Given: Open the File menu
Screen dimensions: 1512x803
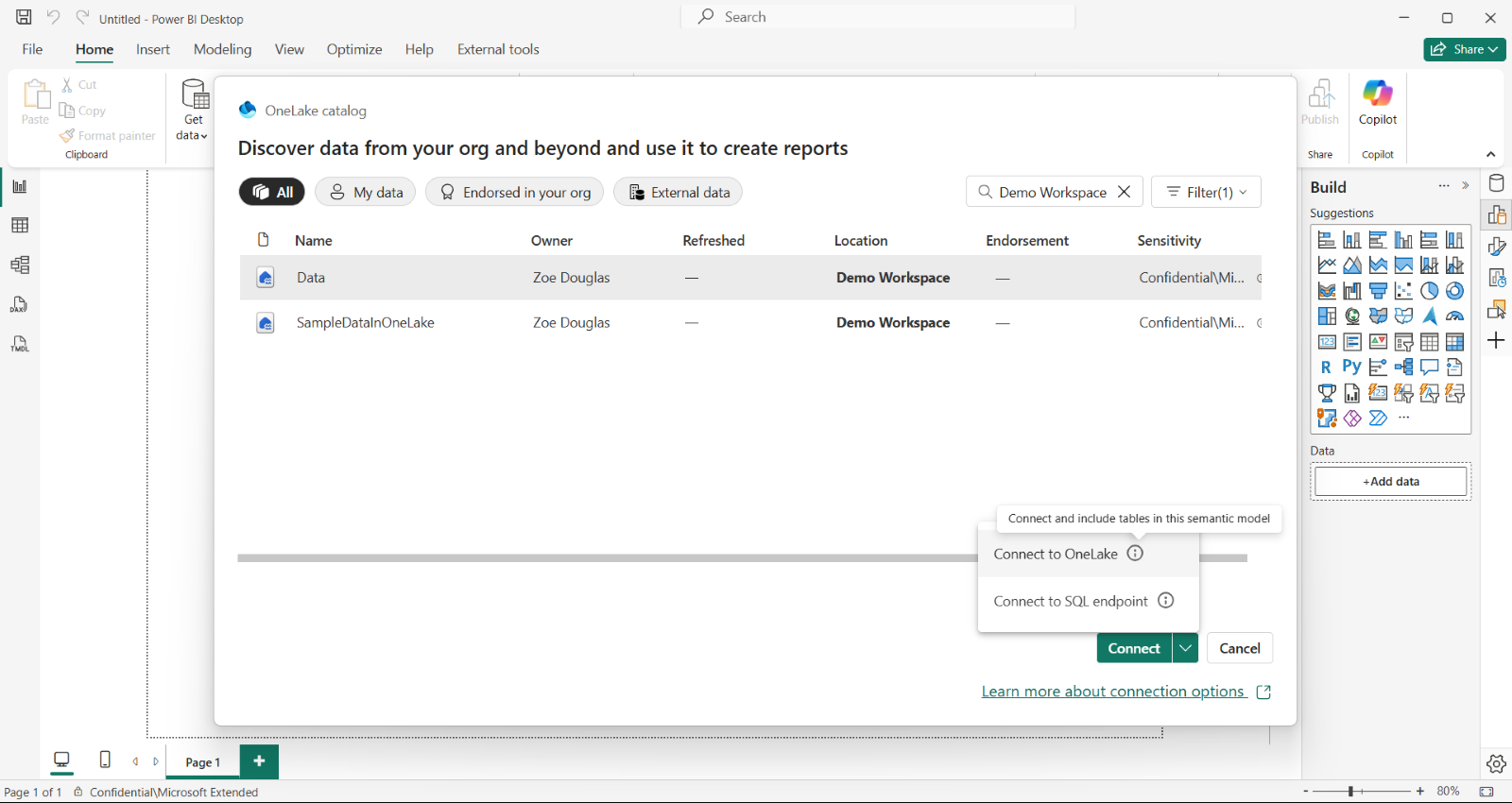Looking at the screenshot, I should point(32,49).
